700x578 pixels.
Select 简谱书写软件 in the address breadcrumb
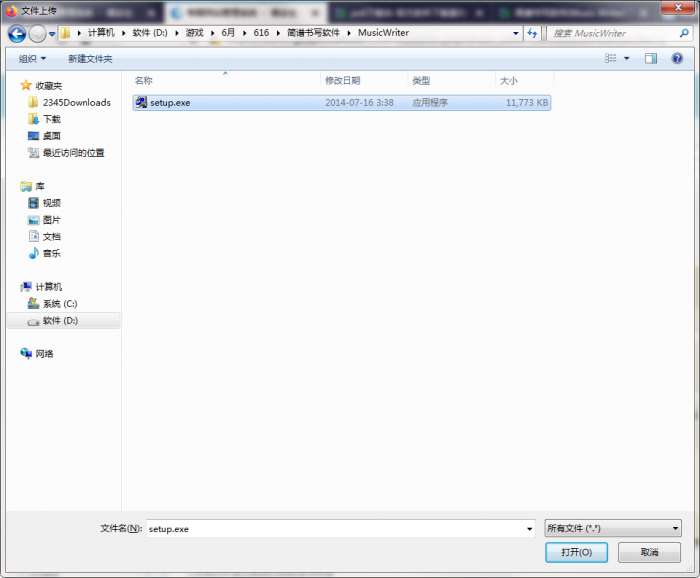click(313, 33)
